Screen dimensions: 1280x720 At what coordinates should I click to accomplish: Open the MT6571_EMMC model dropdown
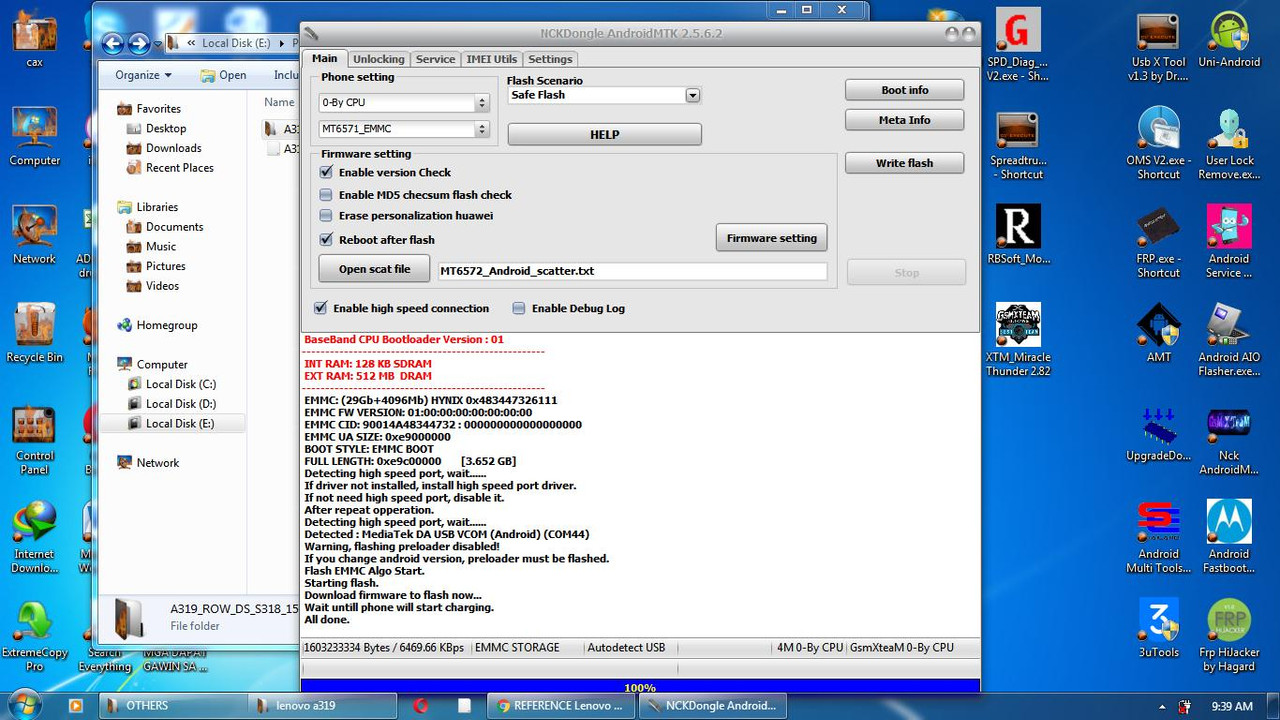click(403, 129)
